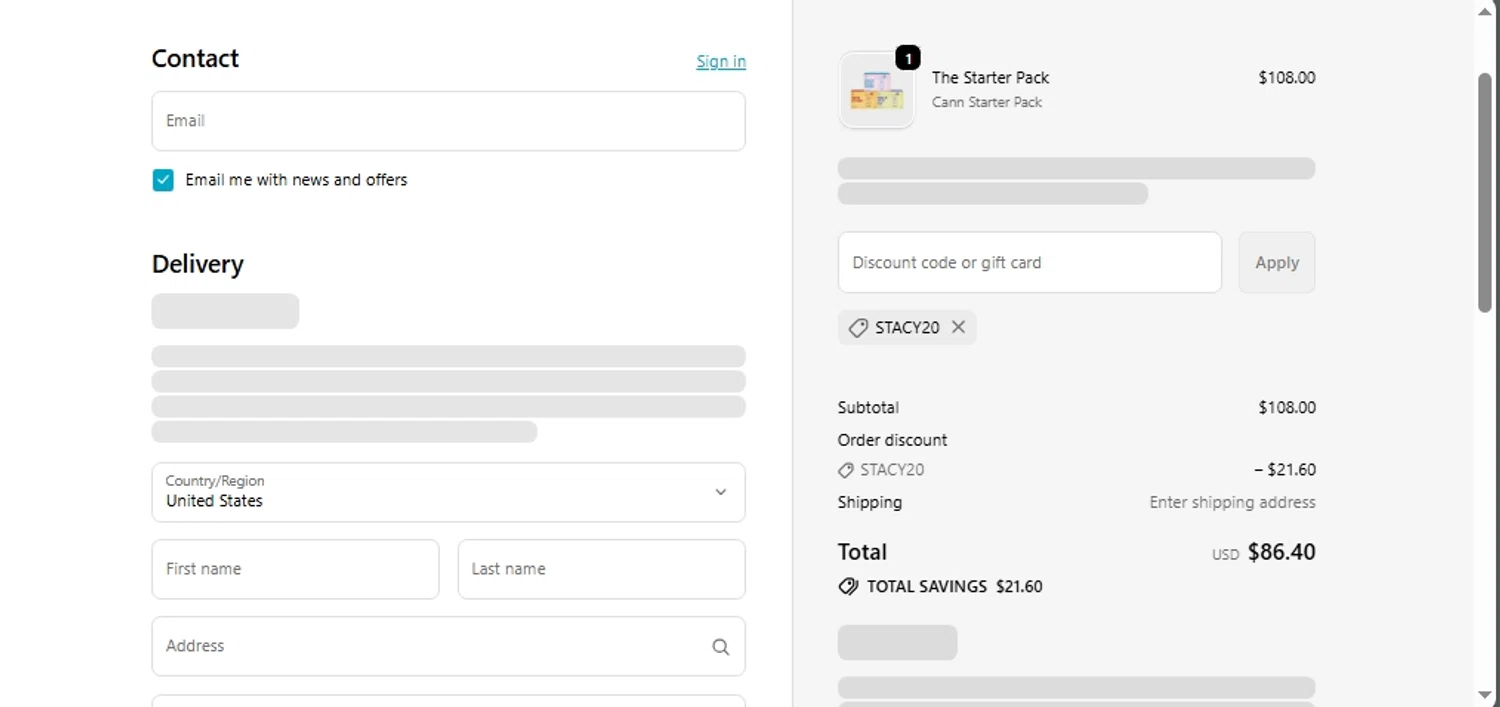The width and height of the screenshot is (1500, 707).
Task: Click the product price $108.00 beside Starter Pack
Action: tap(1287, 78)
